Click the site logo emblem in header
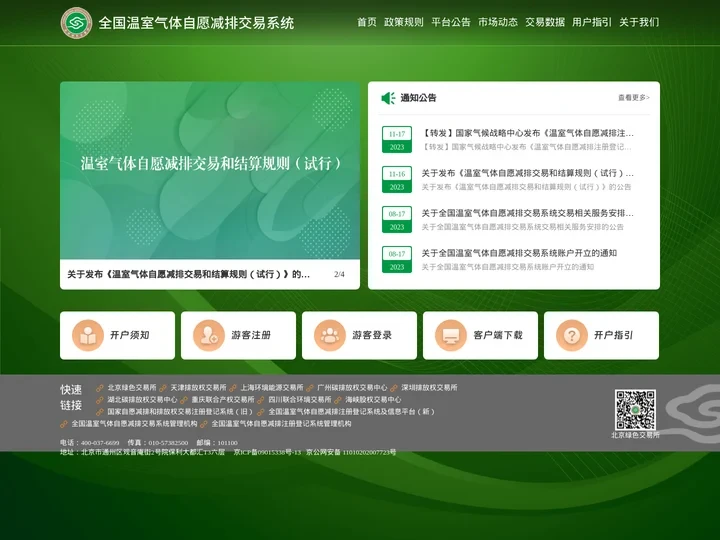The height and width of the screenshot is (540, 720). (x=76, y=22)
